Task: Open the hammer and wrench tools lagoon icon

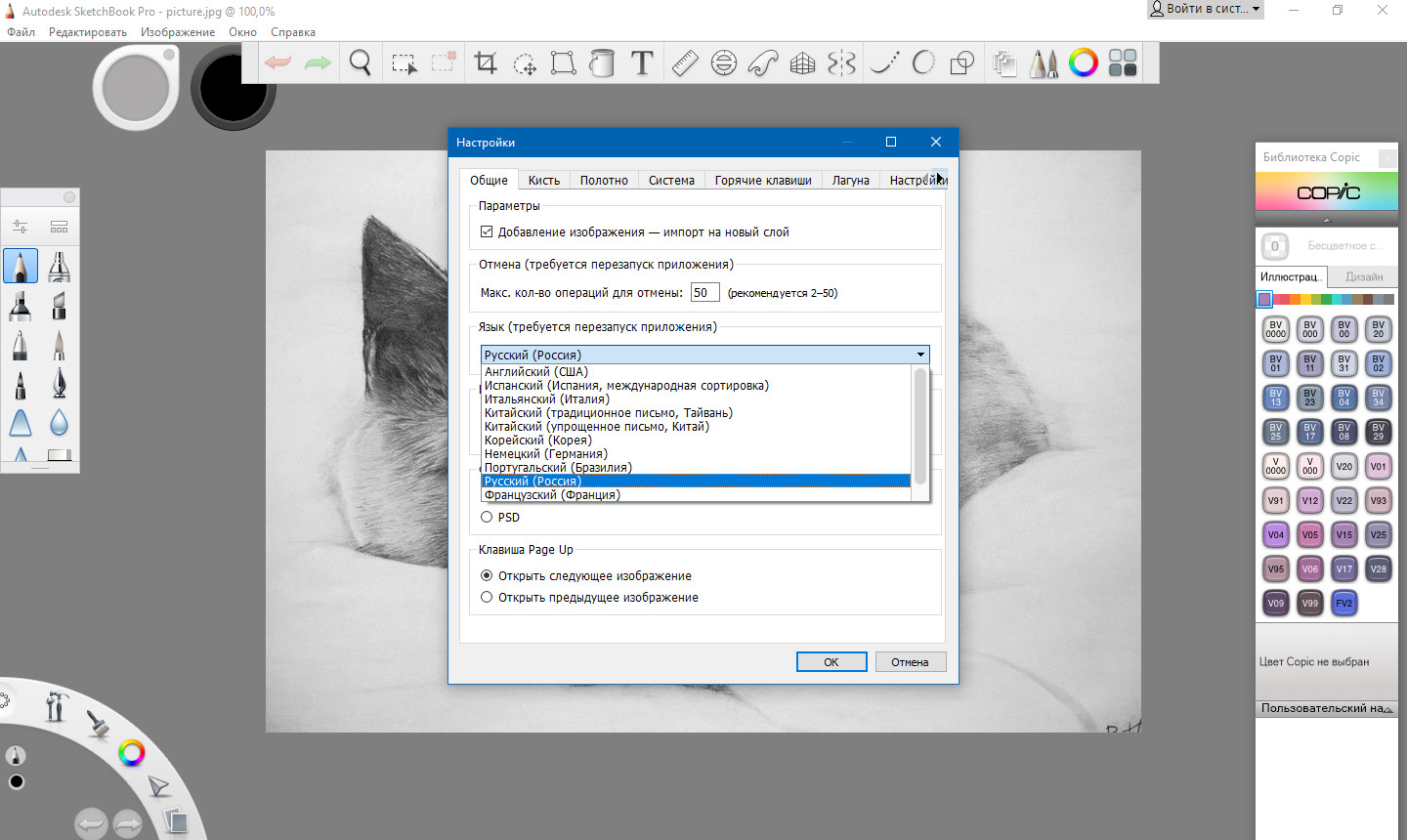Action: 56,704
